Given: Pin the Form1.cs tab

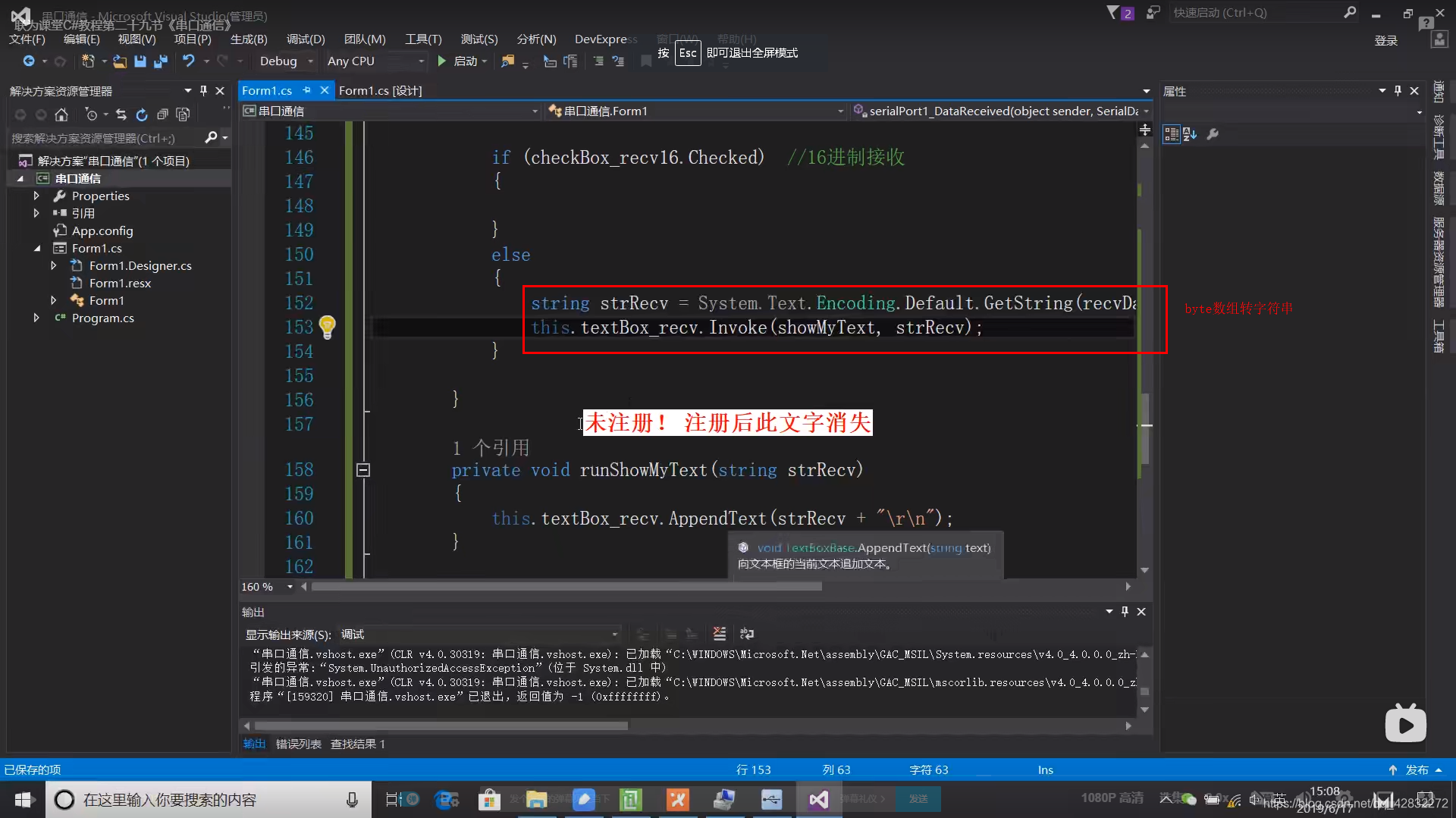Looking at the screenshot, I should pos(307,90).
